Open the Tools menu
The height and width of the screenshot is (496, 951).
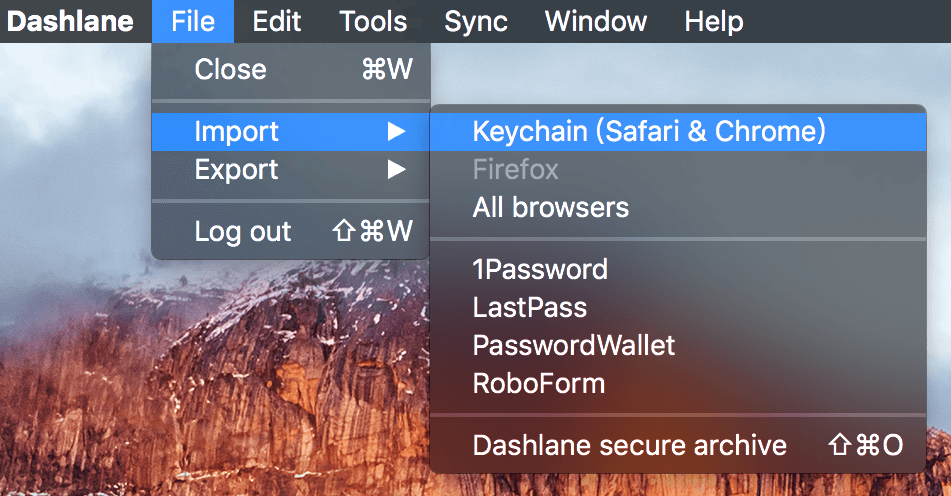[x=373, y=21]
